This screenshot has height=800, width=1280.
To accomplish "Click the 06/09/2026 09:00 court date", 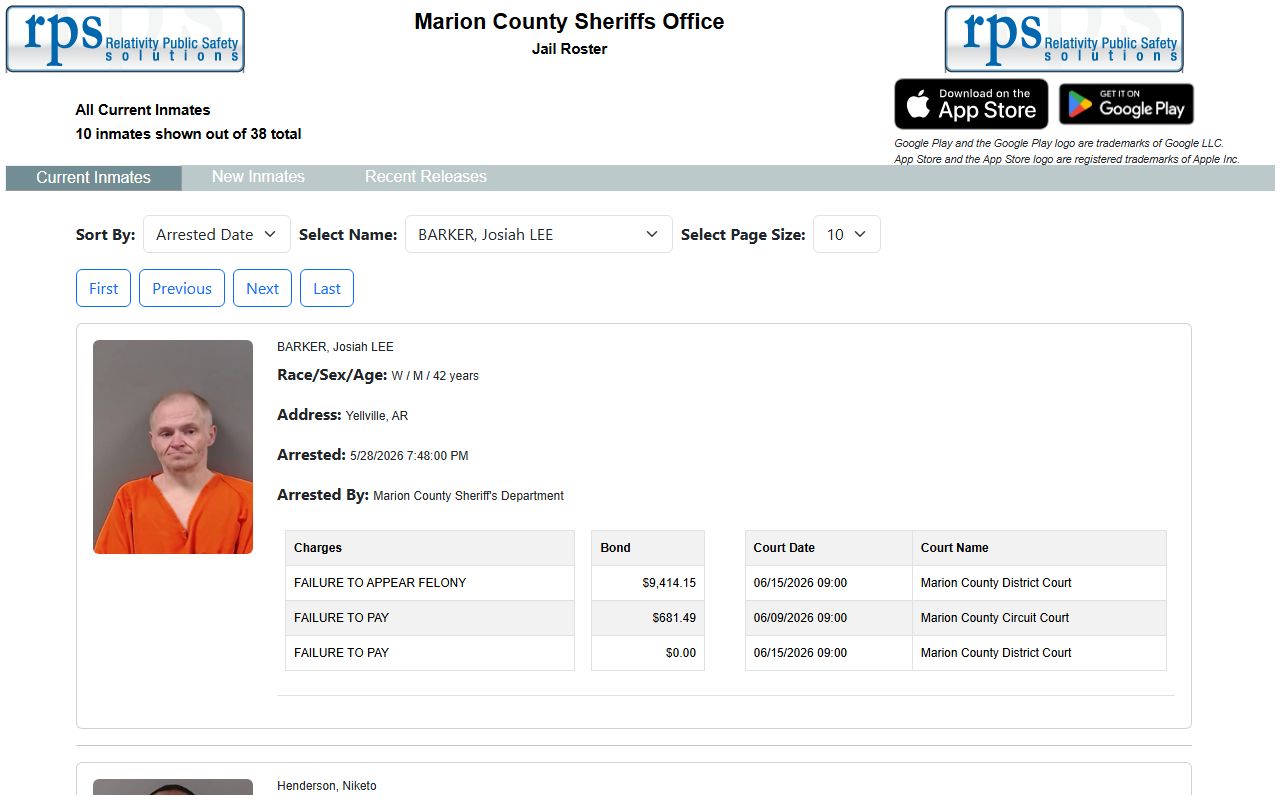I will 800,618.
